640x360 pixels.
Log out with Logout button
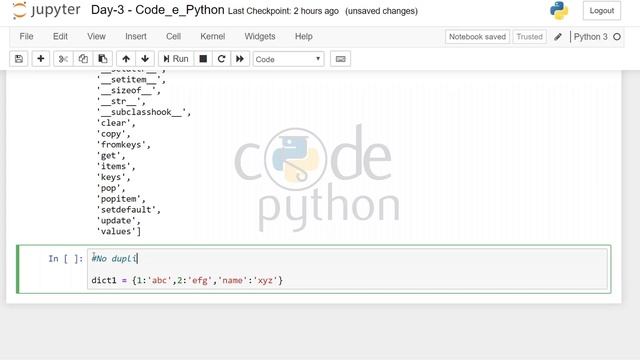(602, 11)
